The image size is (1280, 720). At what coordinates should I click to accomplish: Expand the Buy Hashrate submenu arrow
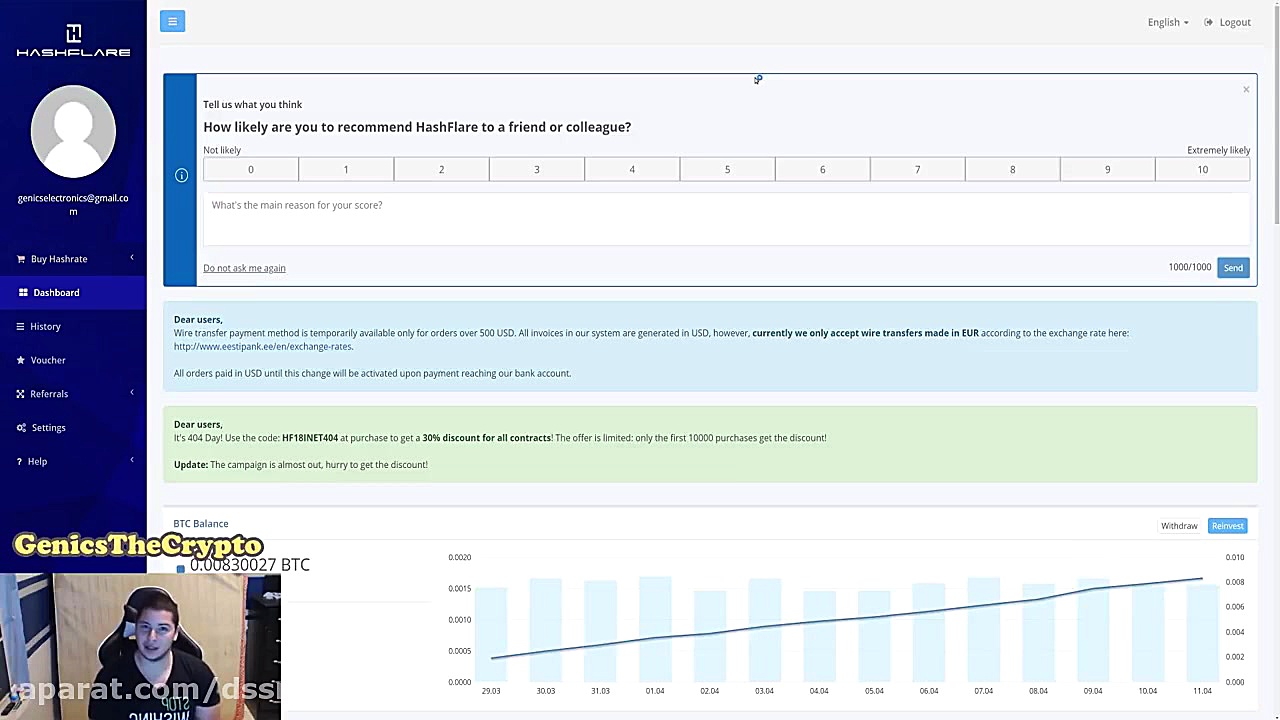coord(131,258)
